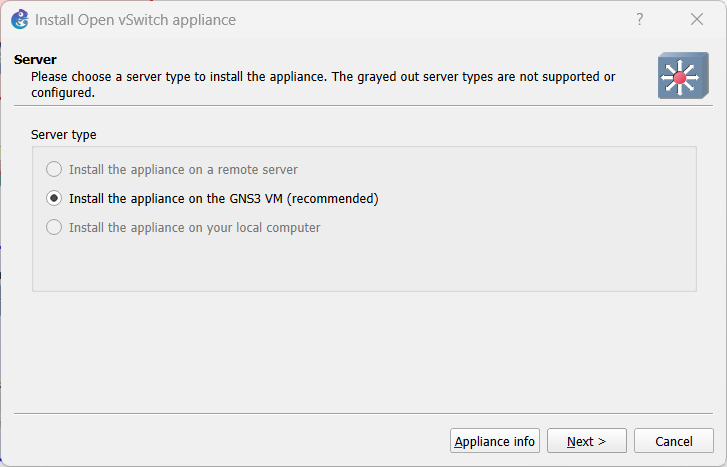Open Appliance info

point(495,441)
